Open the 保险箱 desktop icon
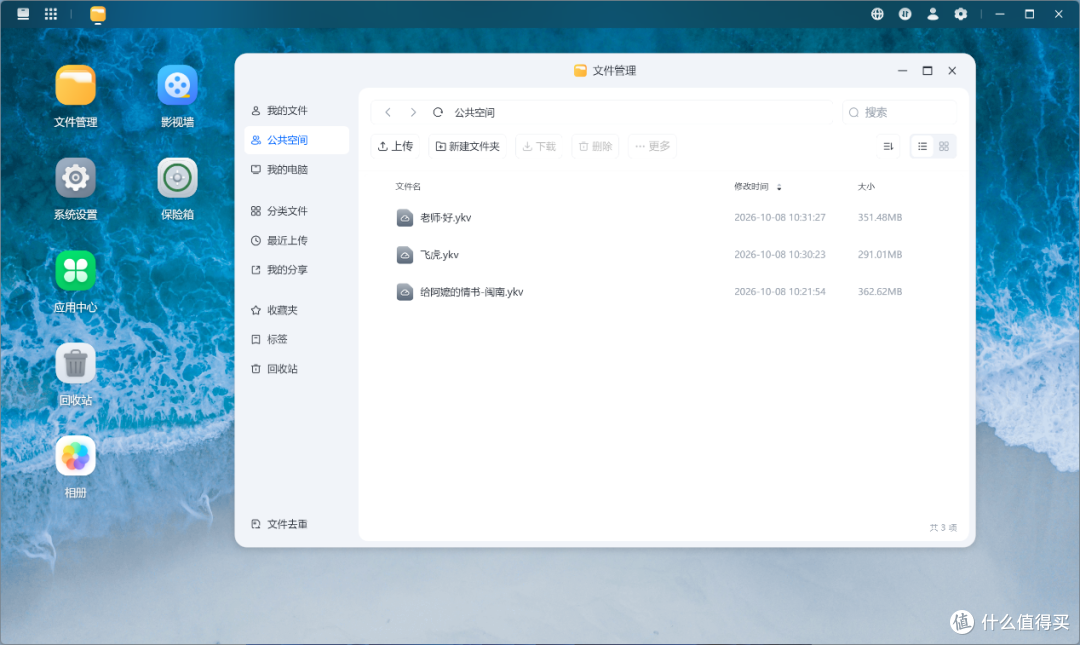The image size is (1080, 645). coord(177,178)
